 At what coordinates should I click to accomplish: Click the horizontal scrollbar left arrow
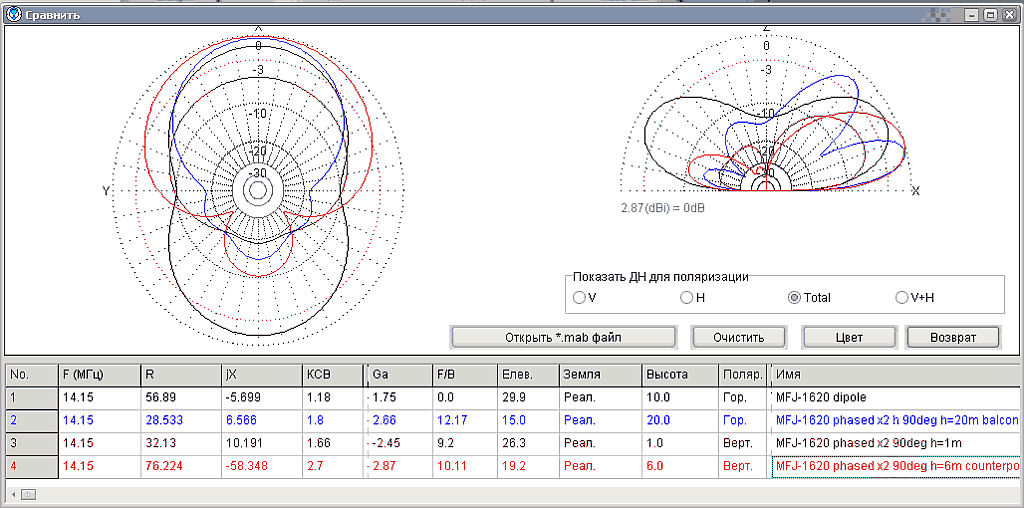point(13,494)
